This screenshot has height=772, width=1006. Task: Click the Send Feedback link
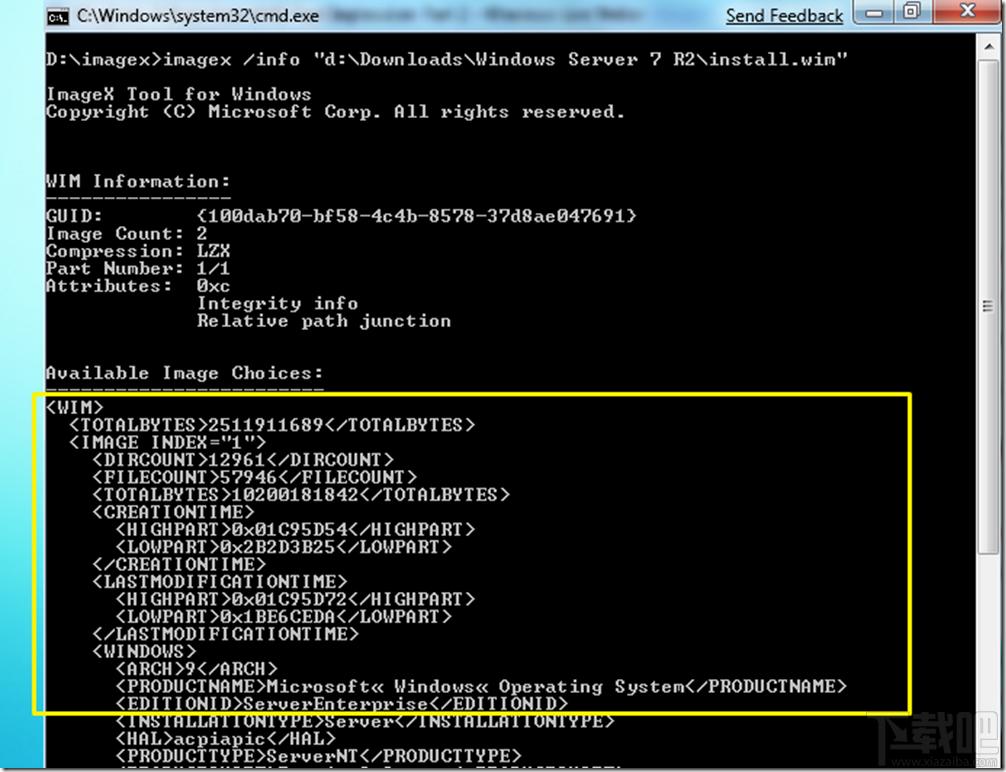[x=784, y=15]
